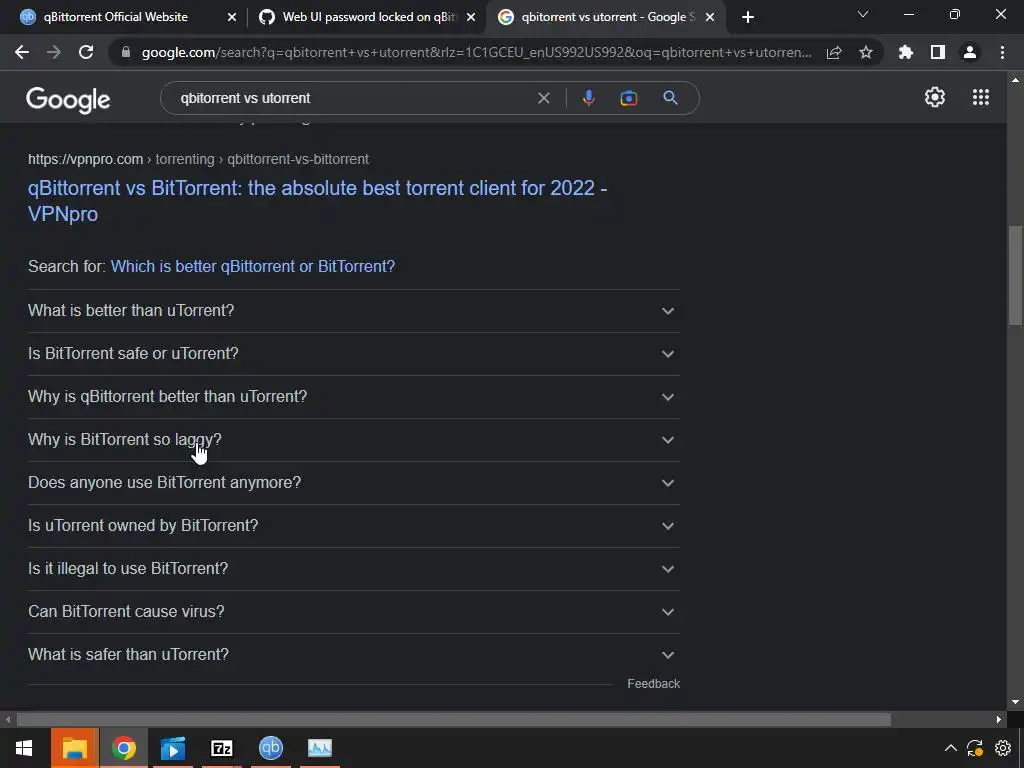Open Chrome three-dot menu

pyautogui.click(x=1002, y=52)
